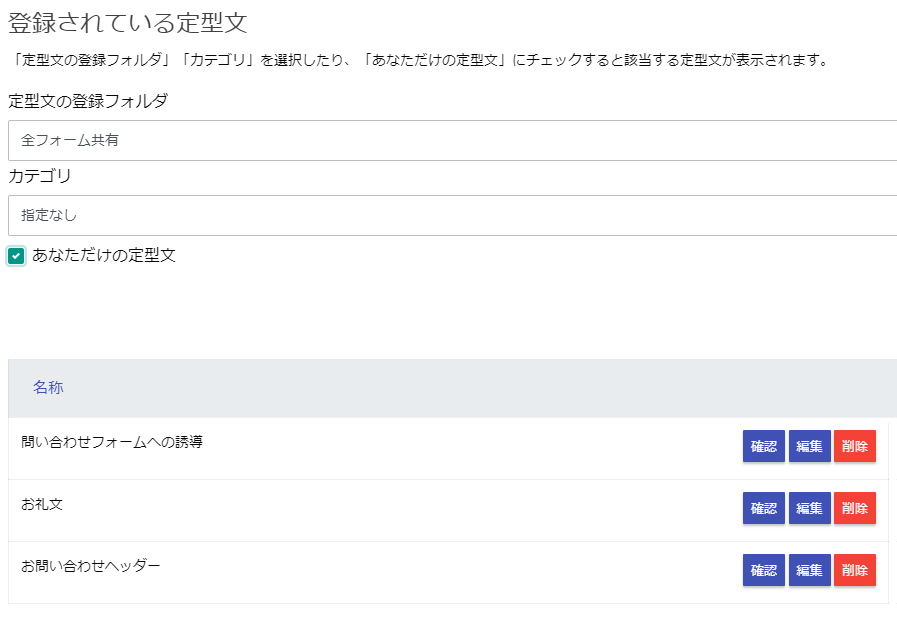Click 確認 for お問い合わせヘッダー
897x620 pixels.
tap(764, 570)
